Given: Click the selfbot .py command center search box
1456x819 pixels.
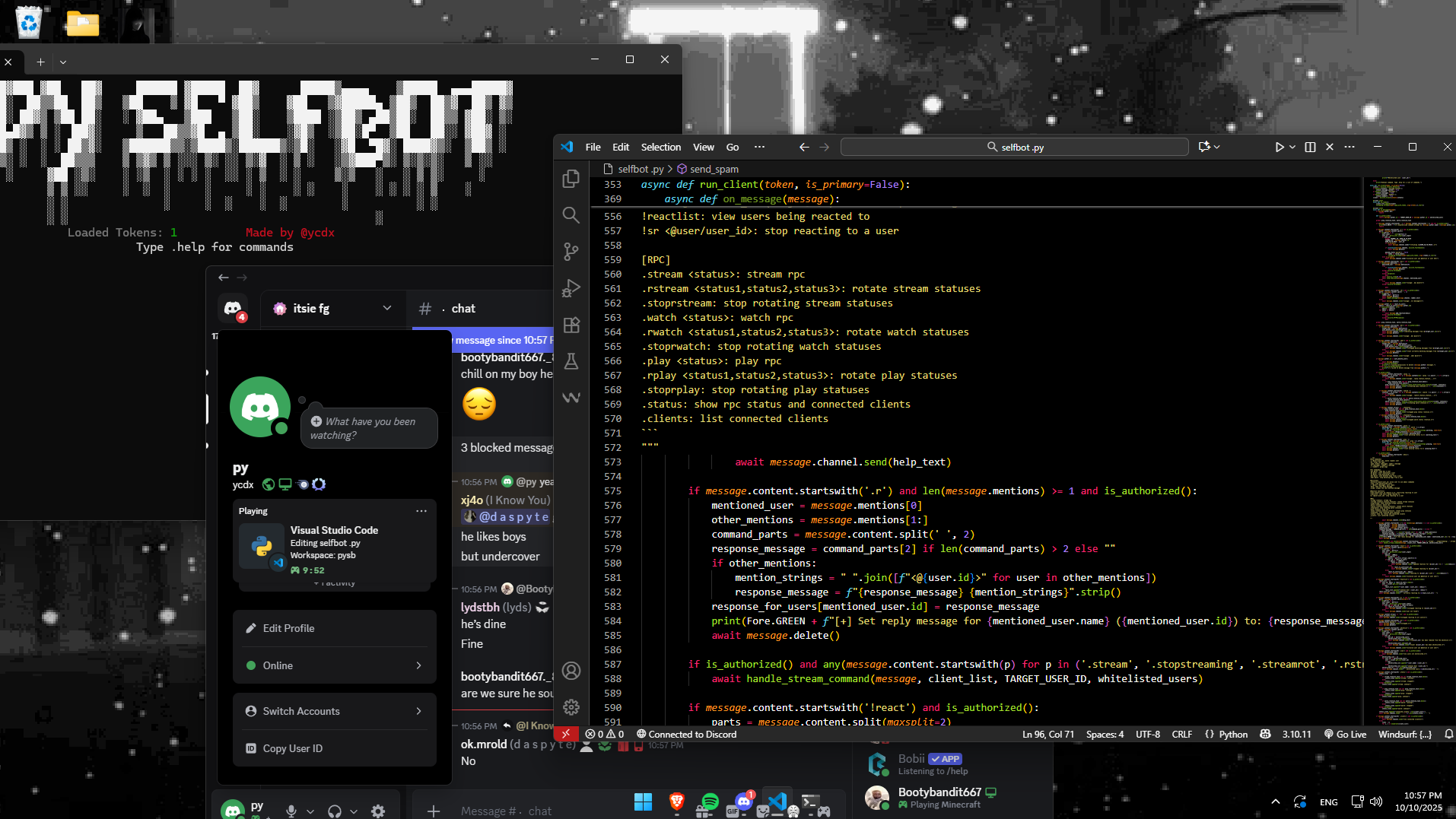Looking at the screenshot, I should click(x=1014, y=148).
